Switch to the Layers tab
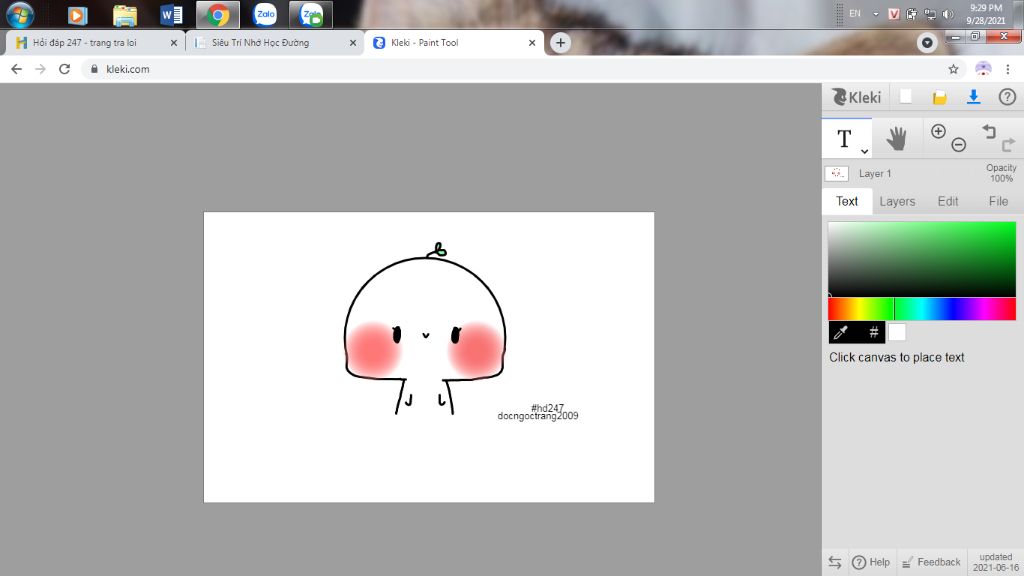Screen dimensions: 1024x576 pyautogui.click(x=897, y=201)
